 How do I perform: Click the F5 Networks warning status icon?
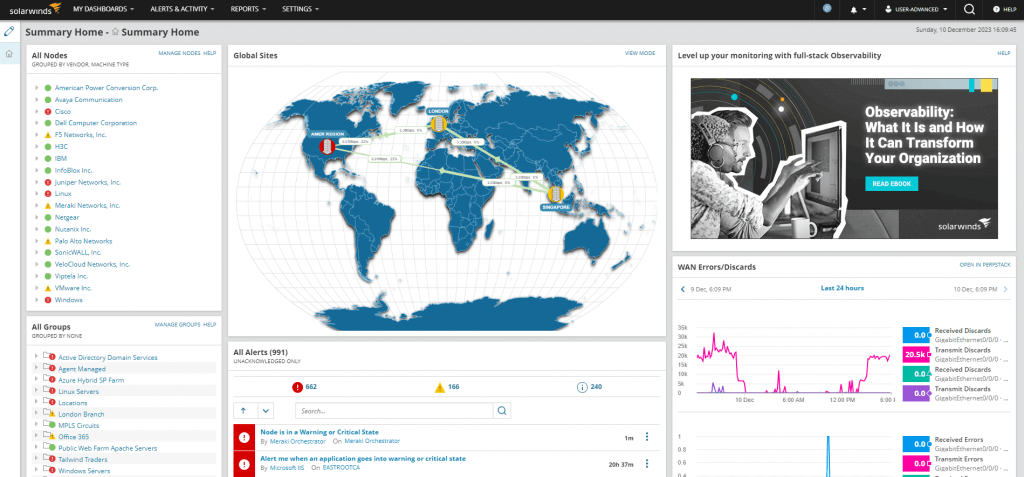click(48, 135)
